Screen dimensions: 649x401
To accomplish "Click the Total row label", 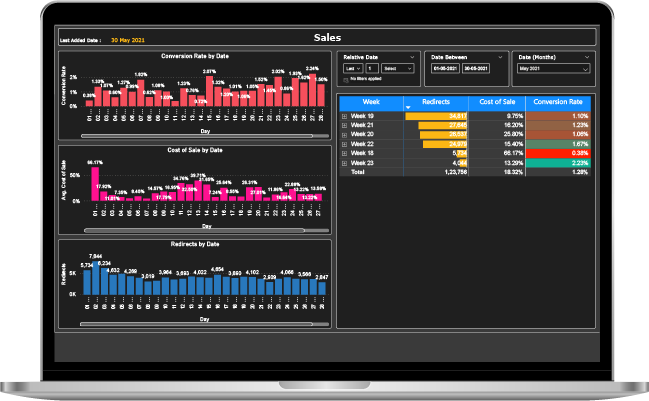I will coord(358,172).
